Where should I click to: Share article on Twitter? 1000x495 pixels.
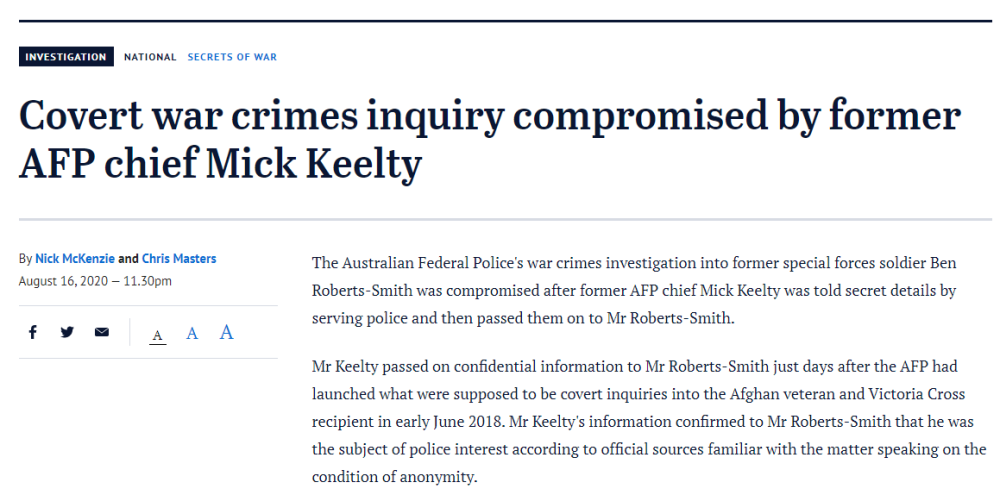pos(67,333)
